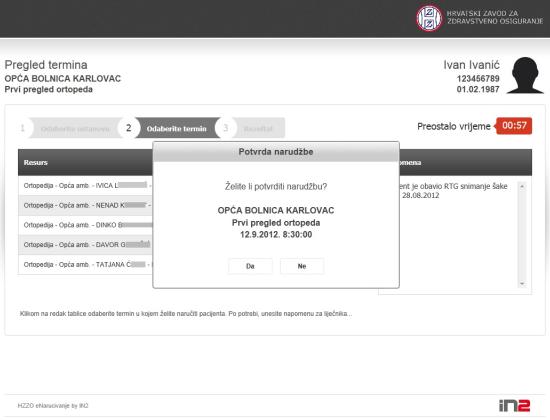550x420 pixels.
Task: Select the IVICA L. resource row
Action: point(86,186)
